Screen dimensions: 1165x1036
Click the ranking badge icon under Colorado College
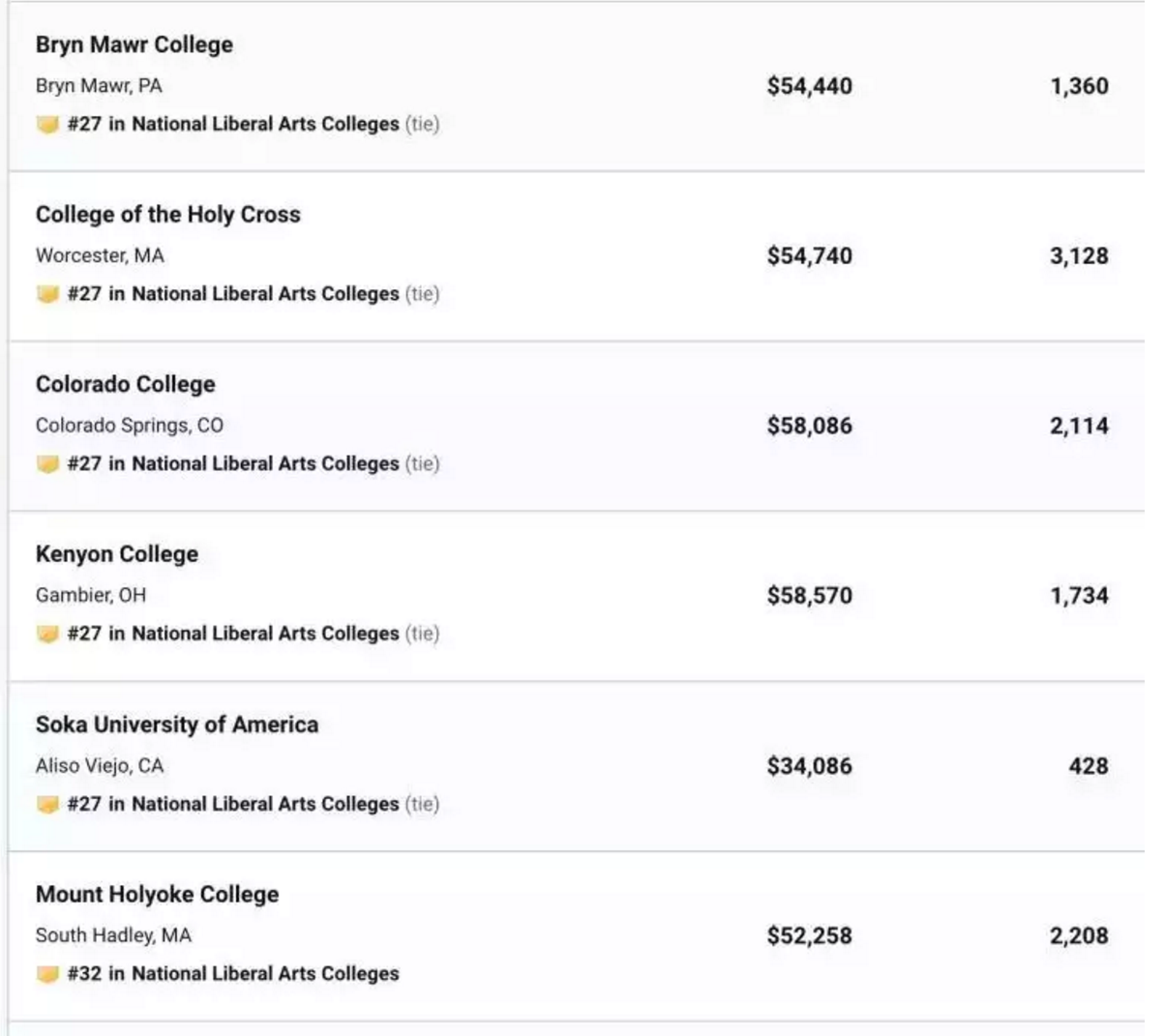pyautogui.click(x=47, y=464)
